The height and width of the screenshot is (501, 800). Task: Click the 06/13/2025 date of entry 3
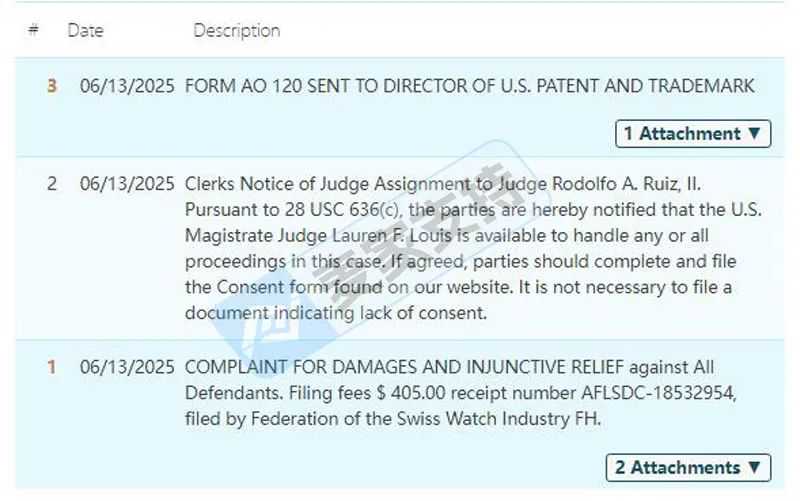127,86
